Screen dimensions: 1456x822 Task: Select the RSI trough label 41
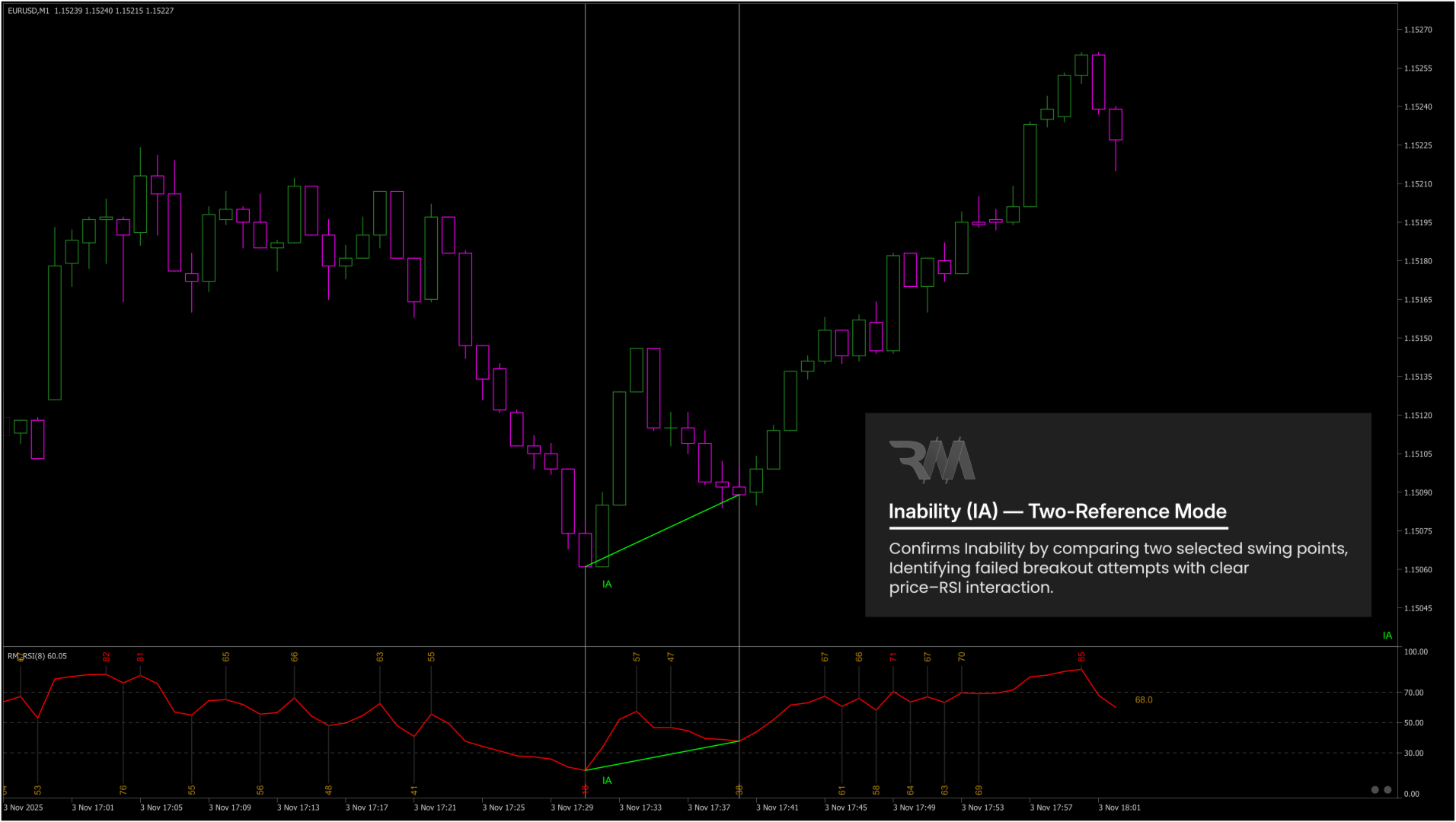click(414, 790)
